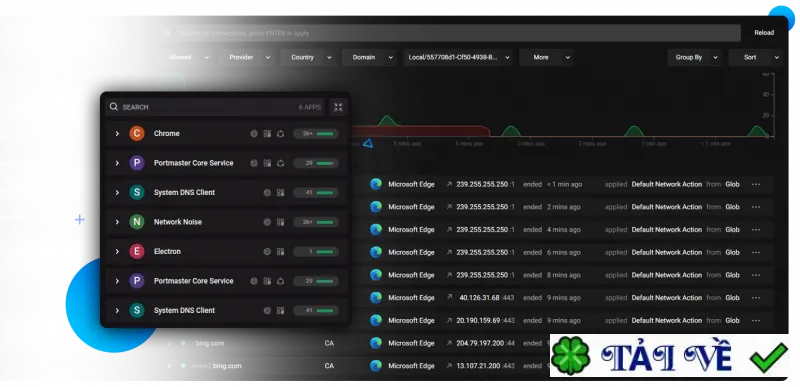Click the '8 mins ago' timestamp

pyautogui.click(x=564, y=275)
